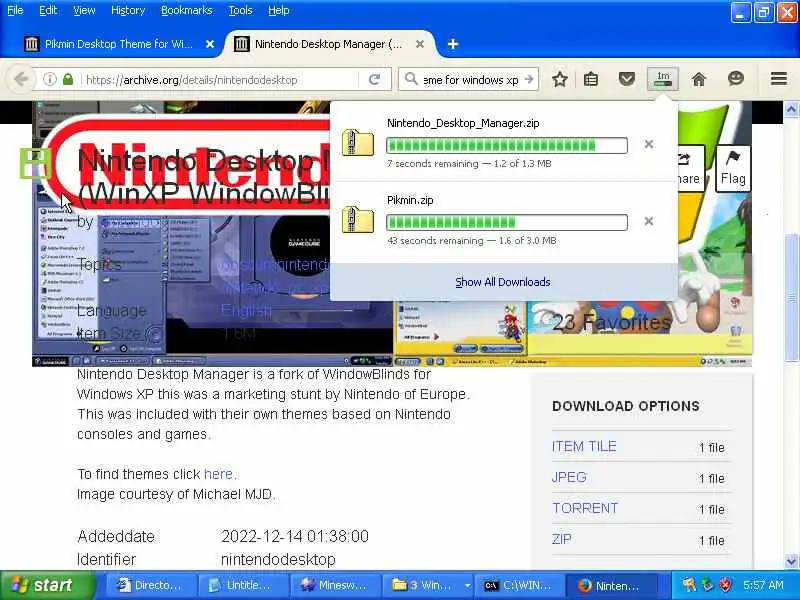Click the green floppy disk item icon
The image size is (800, 600).
pyautogui.click(x=35, y=163)
